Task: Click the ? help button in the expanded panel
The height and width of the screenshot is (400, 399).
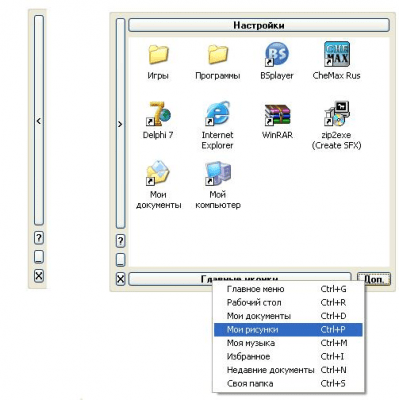Action: click(x=120, y=241)
